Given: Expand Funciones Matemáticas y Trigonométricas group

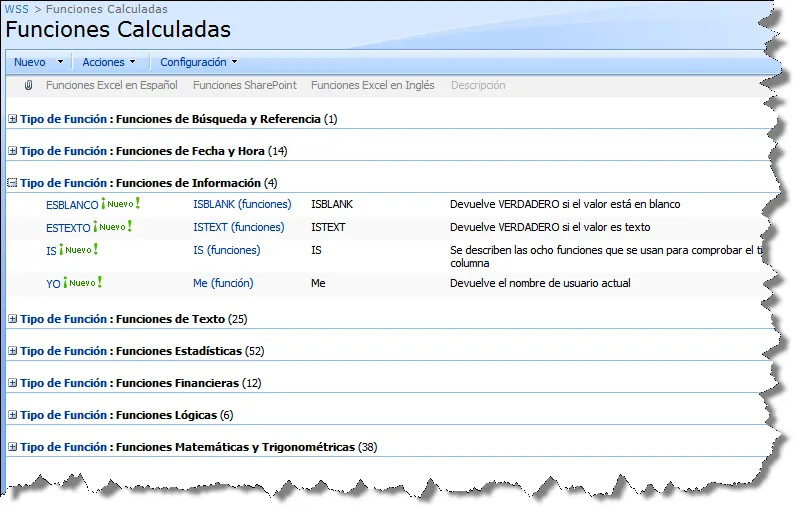Looking at the screenshot, I should tap(13, 447).
